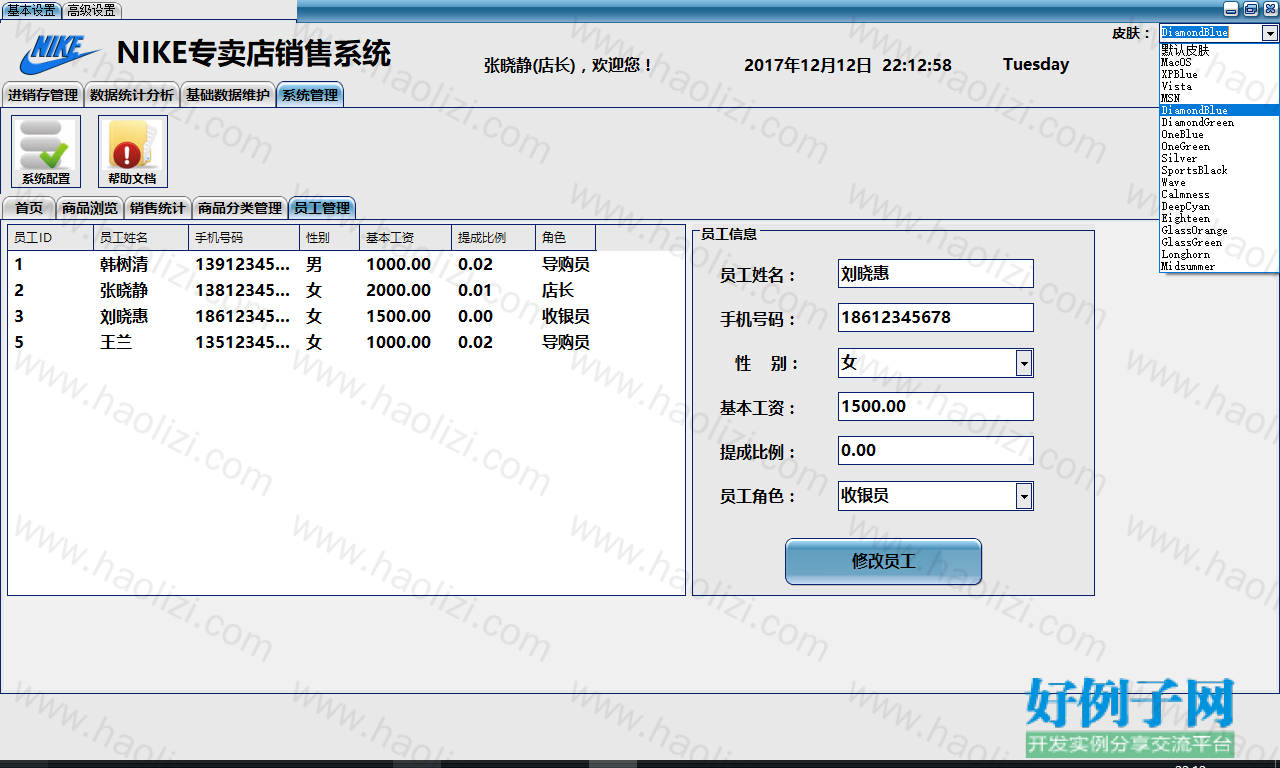Image resolution: width=1280 pixels, height=768 pixels.
Task: Expand the 员工角色 role dropdown
Action: point(1024,496)
